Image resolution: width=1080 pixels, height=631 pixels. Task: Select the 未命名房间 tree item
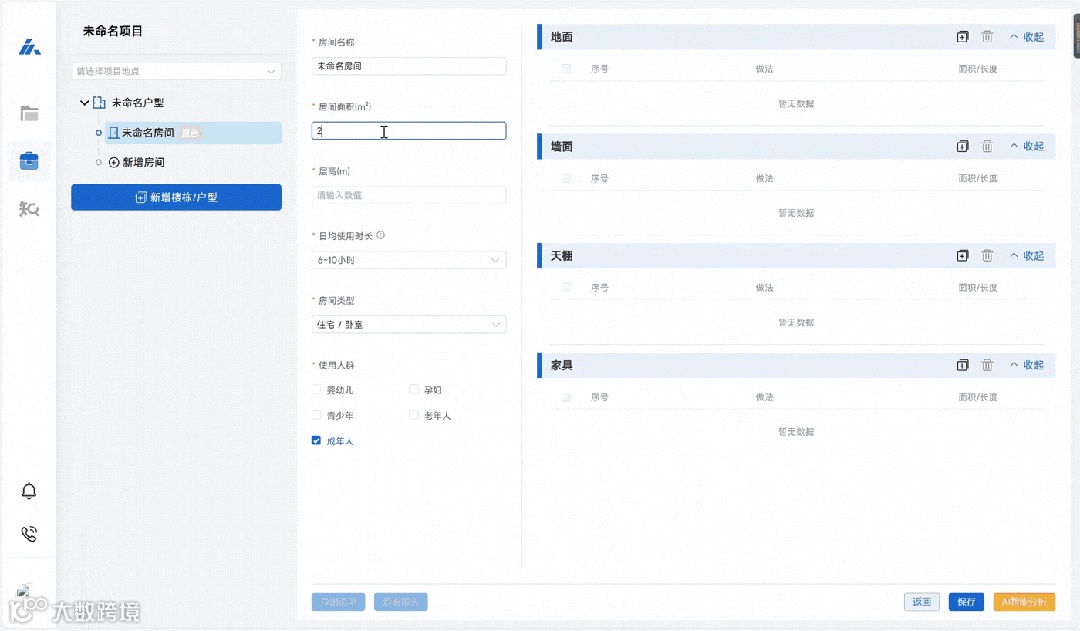(x=194, y=133)
